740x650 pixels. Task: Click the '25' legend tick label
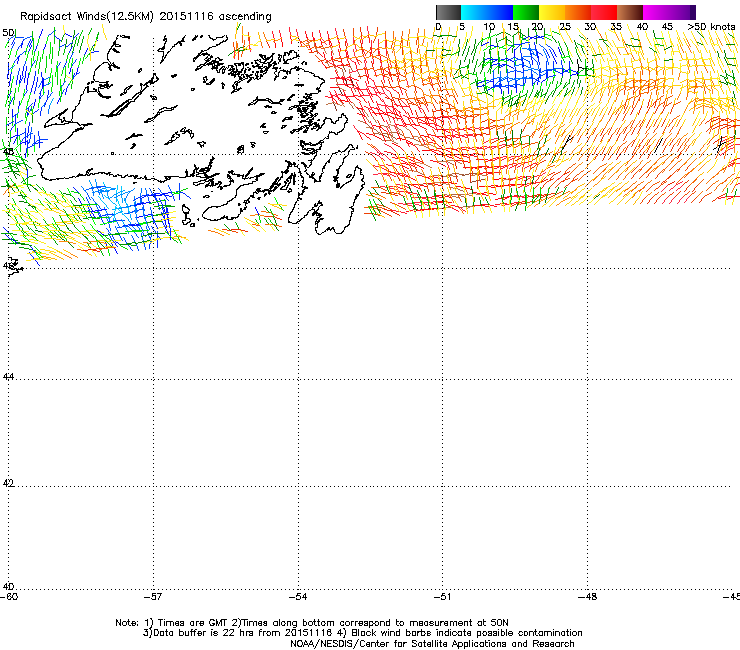coord(565,27)
